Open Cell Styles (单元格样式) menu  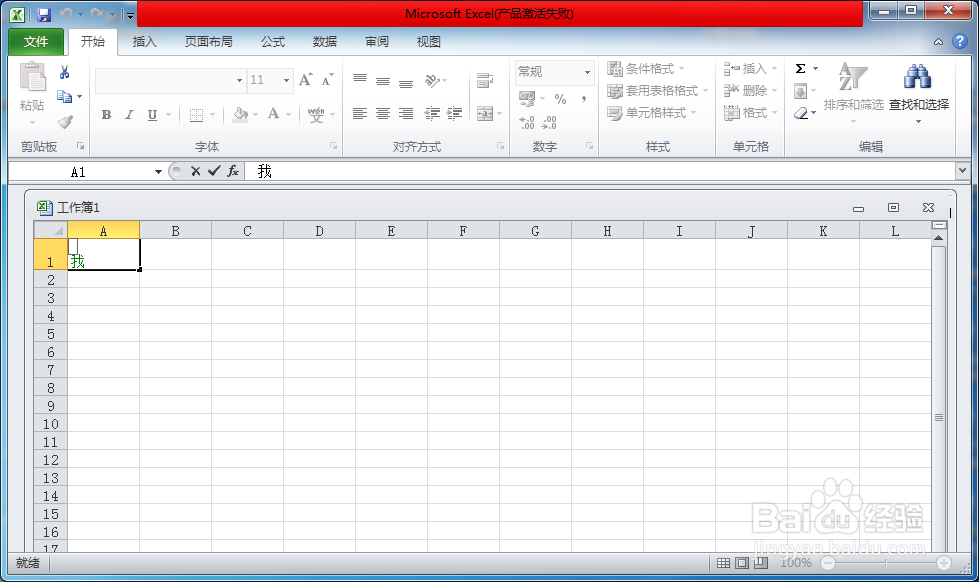(x=651, y=113)
